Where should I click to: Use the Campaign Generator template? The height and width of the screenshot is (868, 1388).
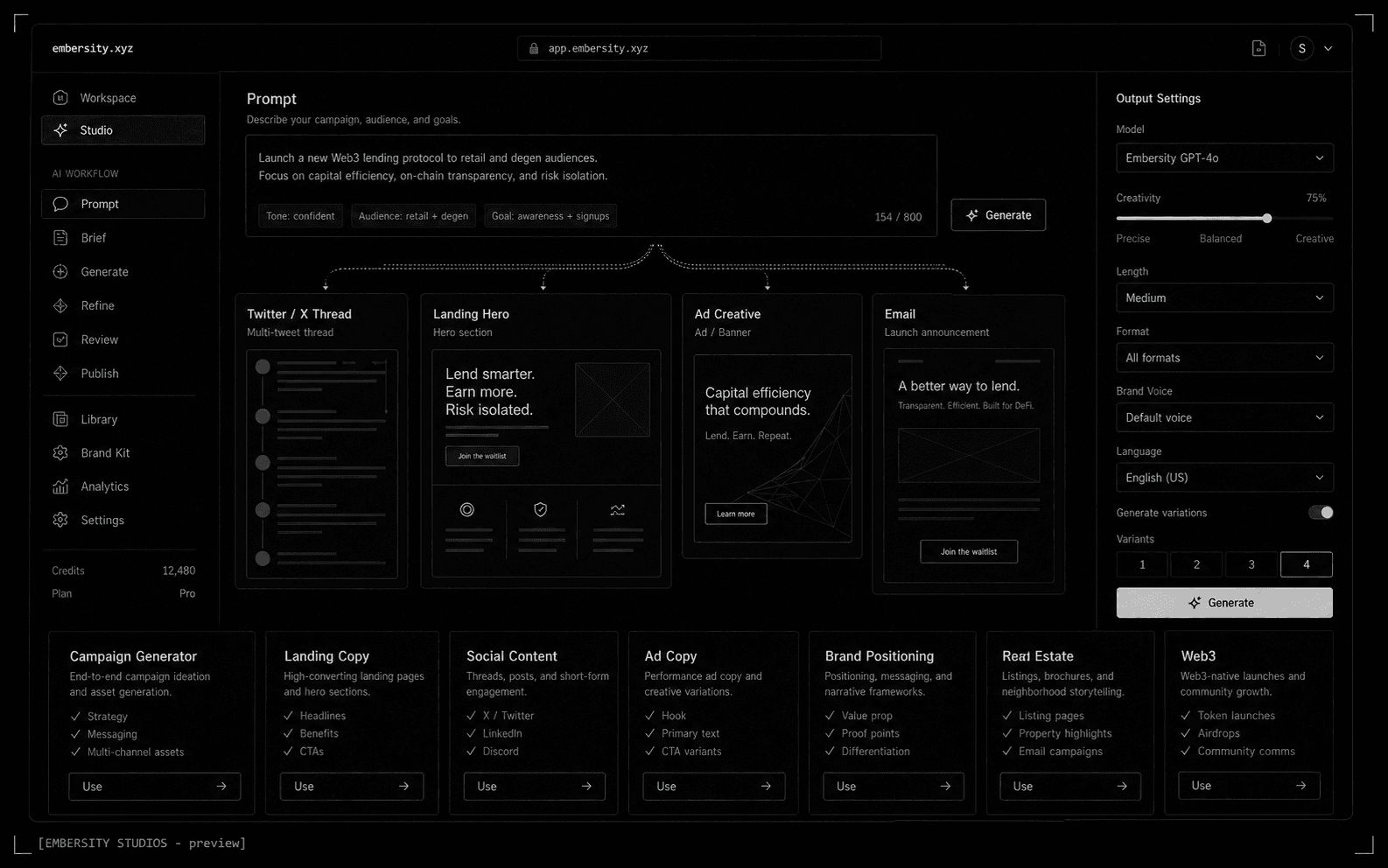155,787
